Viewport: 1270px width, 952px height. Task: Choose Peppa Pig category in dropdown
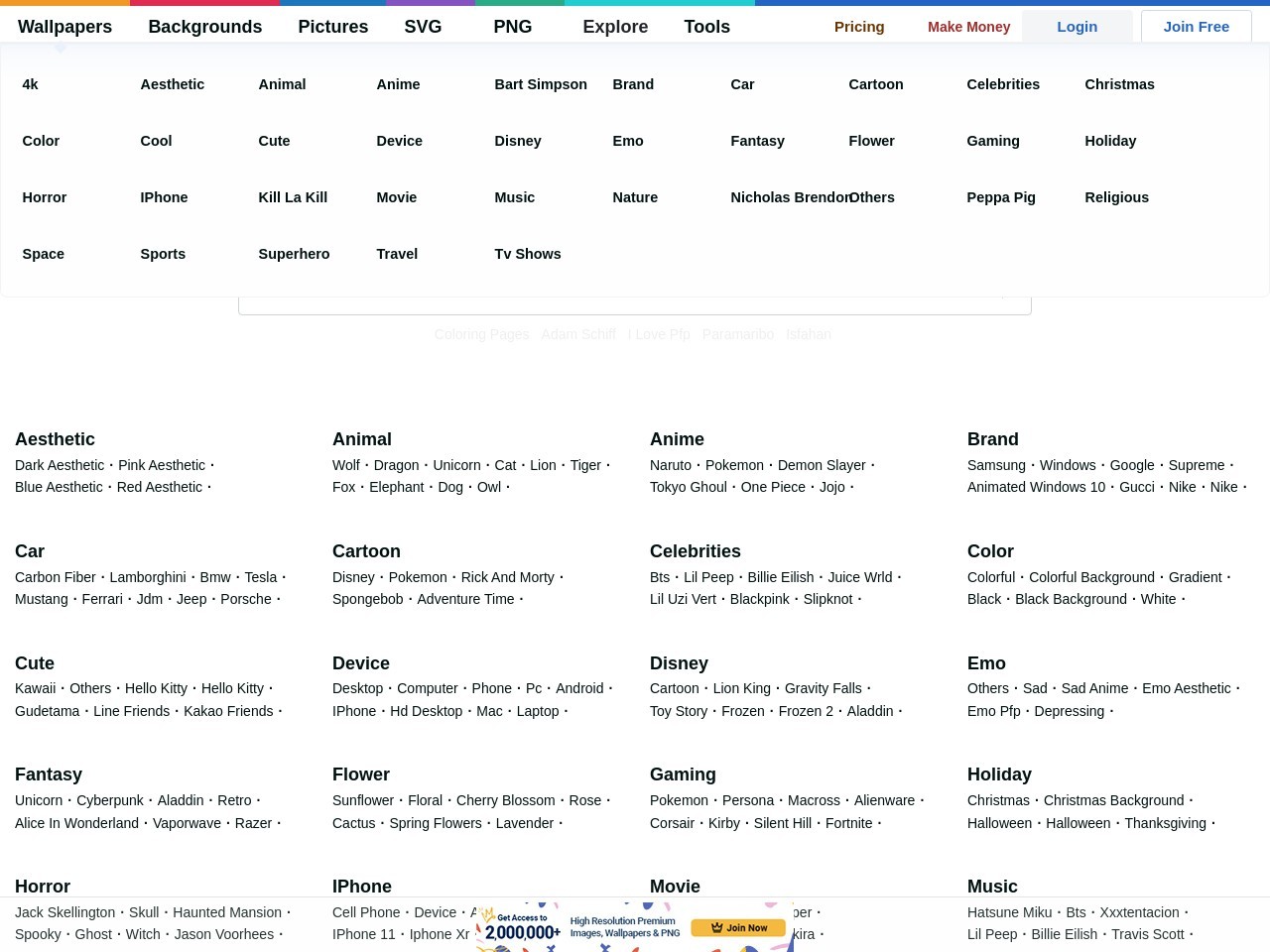[1001, 197]
